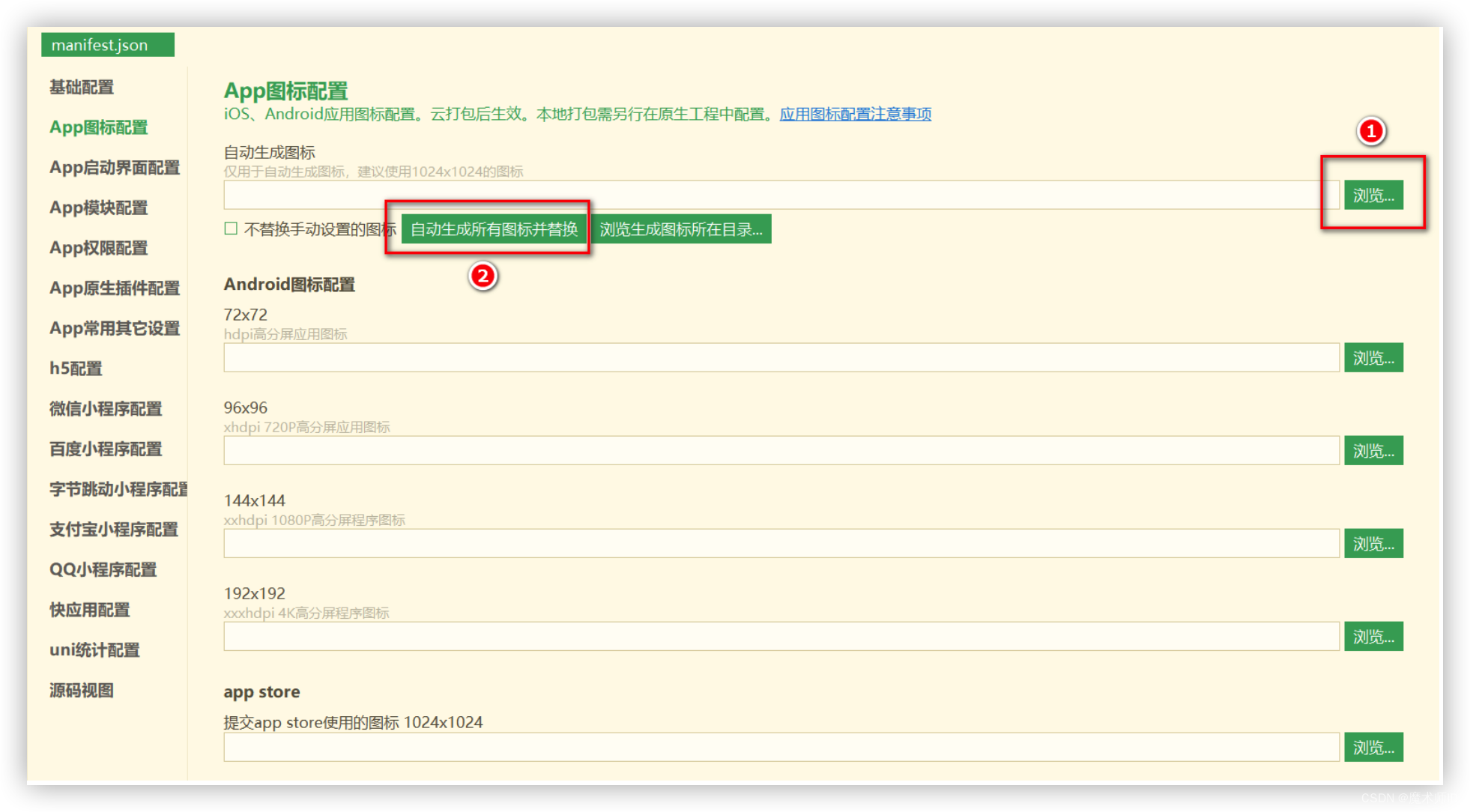The height and width of the screenshot is (812, 1470).
Task: Browse for 192x192 xxxhdpi icon
Action: pos(1373,637)
